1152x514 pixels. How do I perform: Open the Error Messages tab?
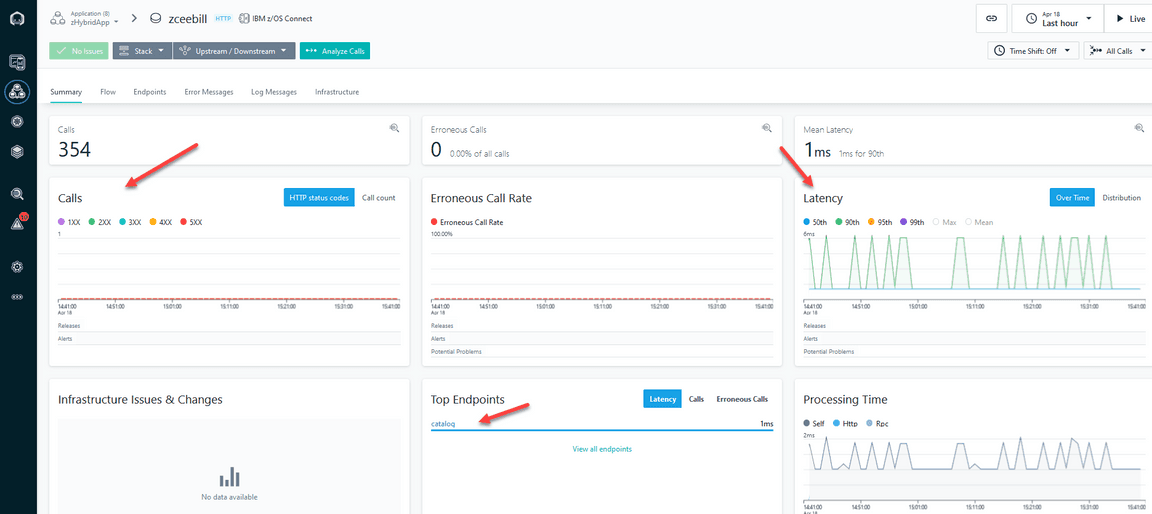tap(208, 92)
